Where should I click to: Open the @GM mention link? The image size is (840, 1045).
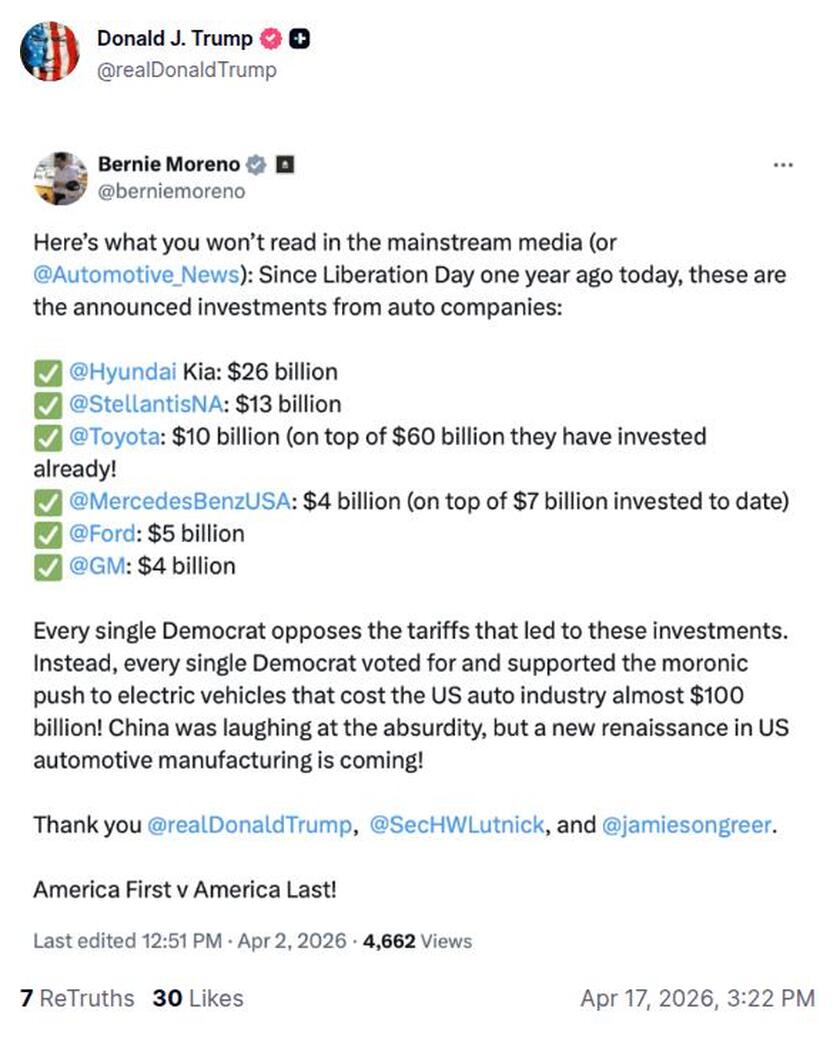pyautogui.click(x=98, y=566)
